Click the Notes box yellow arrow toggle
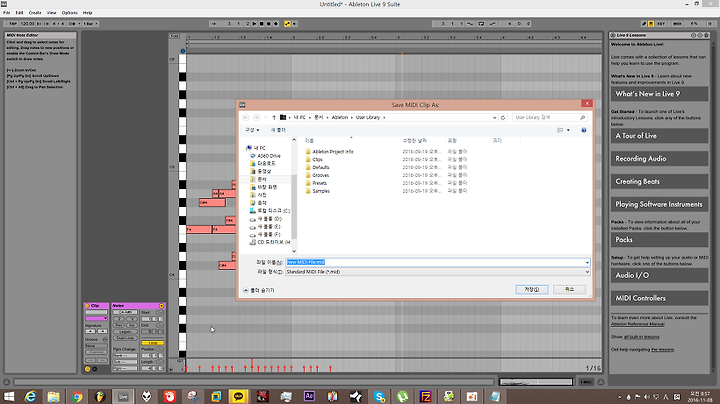Image resolution: width=720 pixels, height=404 pixels. coord(161,306)
